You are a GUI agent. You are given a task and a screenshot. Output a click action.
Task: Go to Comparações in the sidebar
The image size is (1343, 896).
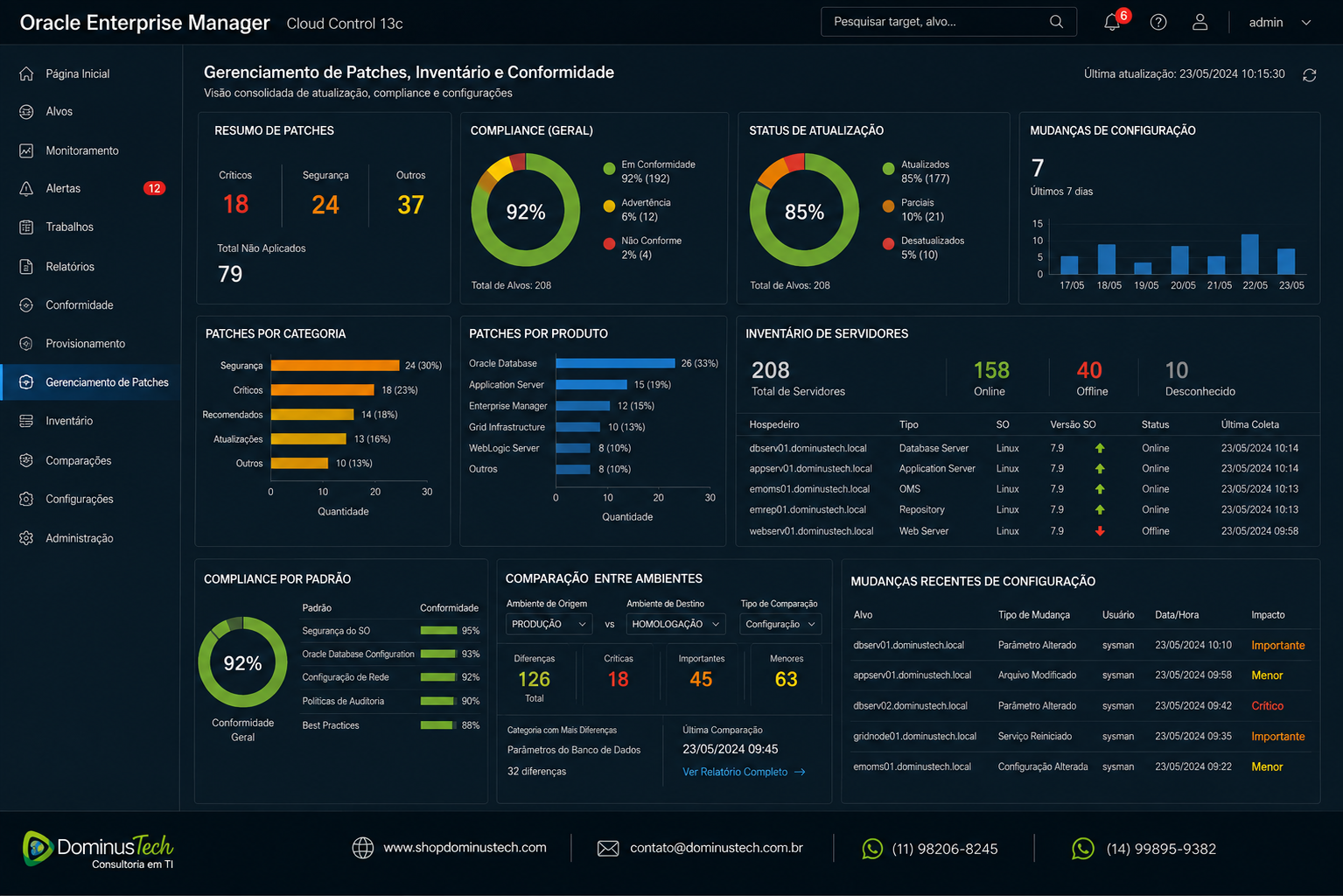pyautogui.click(x=90, y=460)
